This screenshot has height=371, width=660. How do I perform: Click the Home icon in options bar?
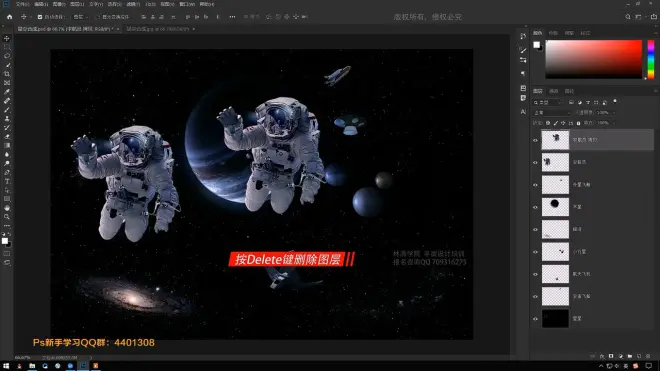pos(10,17)
